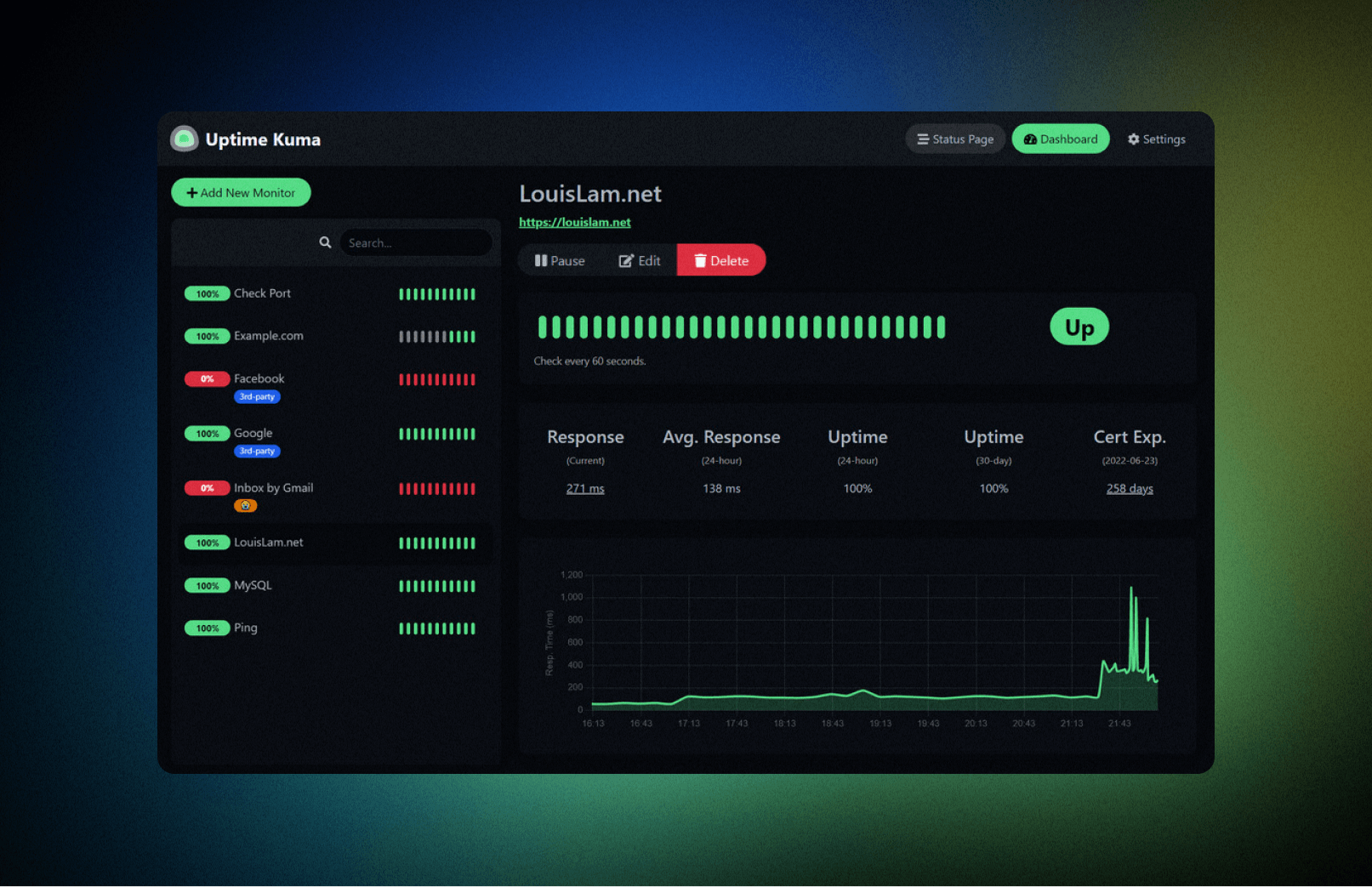
Task: Click the 30-day uptime 100% value
Action: coord(993,488)
